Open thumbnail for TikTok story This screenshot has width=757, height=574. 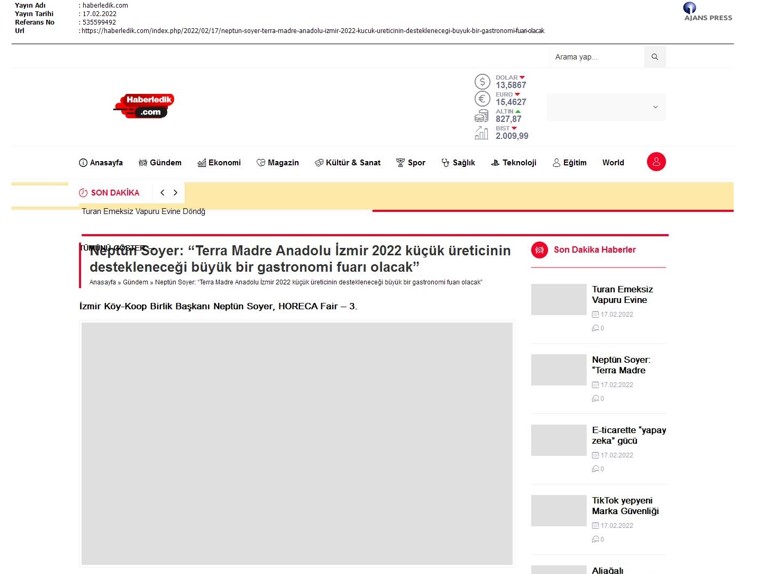(559, 511)
